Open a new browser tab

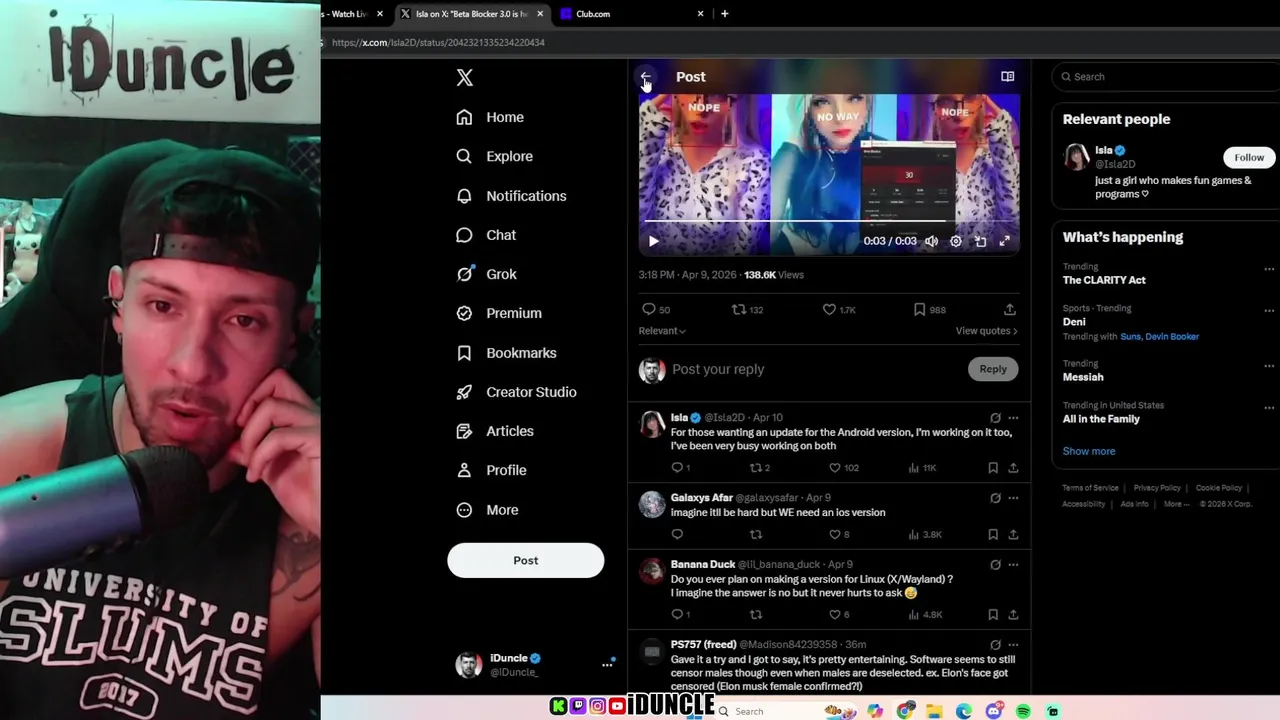[724, 14]
